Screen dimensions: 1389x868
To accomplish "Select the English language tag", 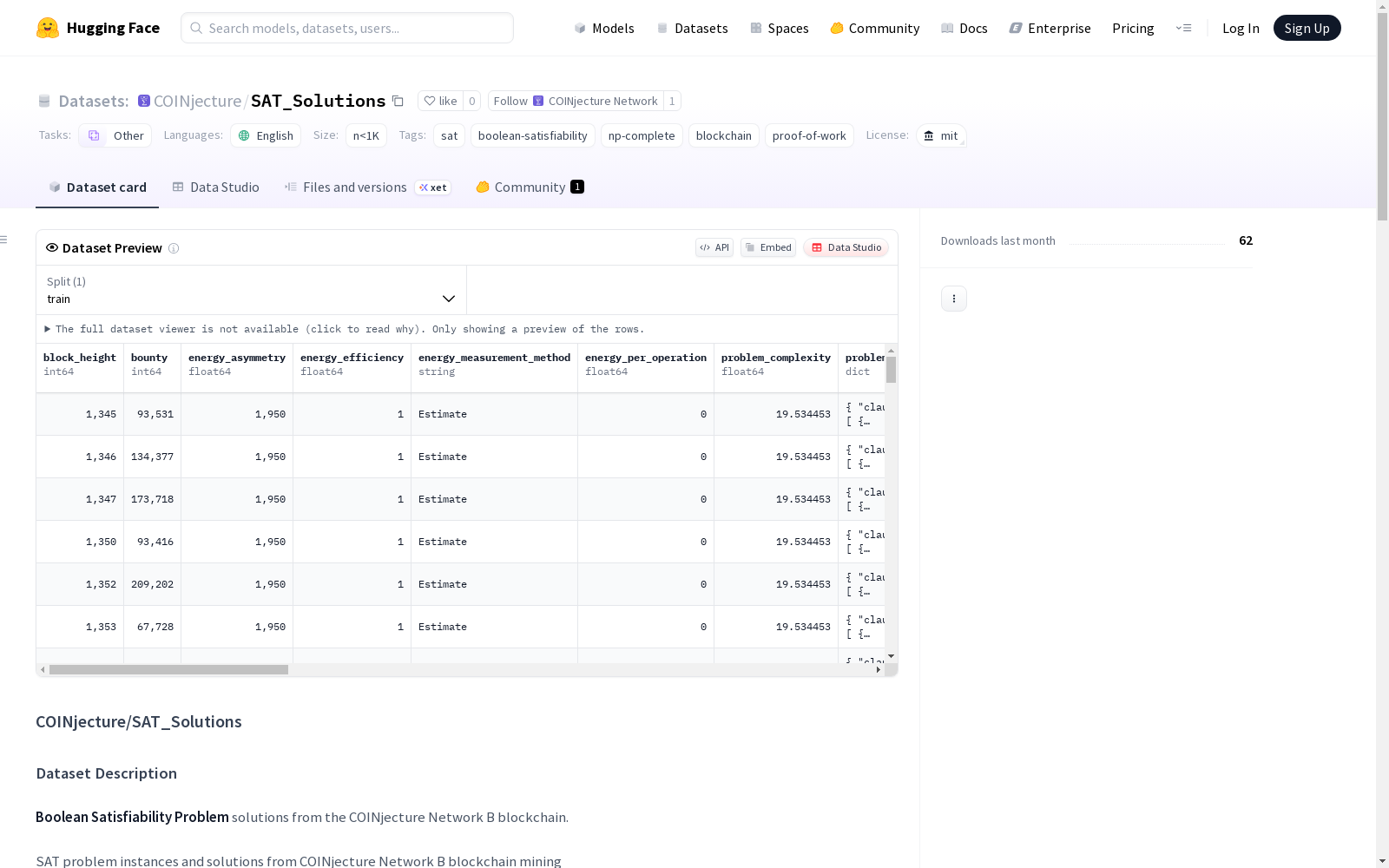I will click(266, 135).
